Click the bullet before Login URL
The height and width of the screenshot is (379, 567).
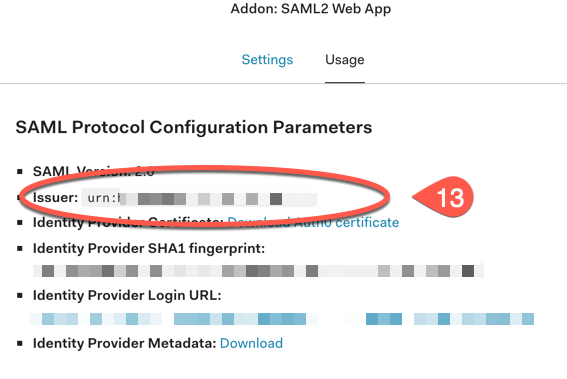pos(20,295)
